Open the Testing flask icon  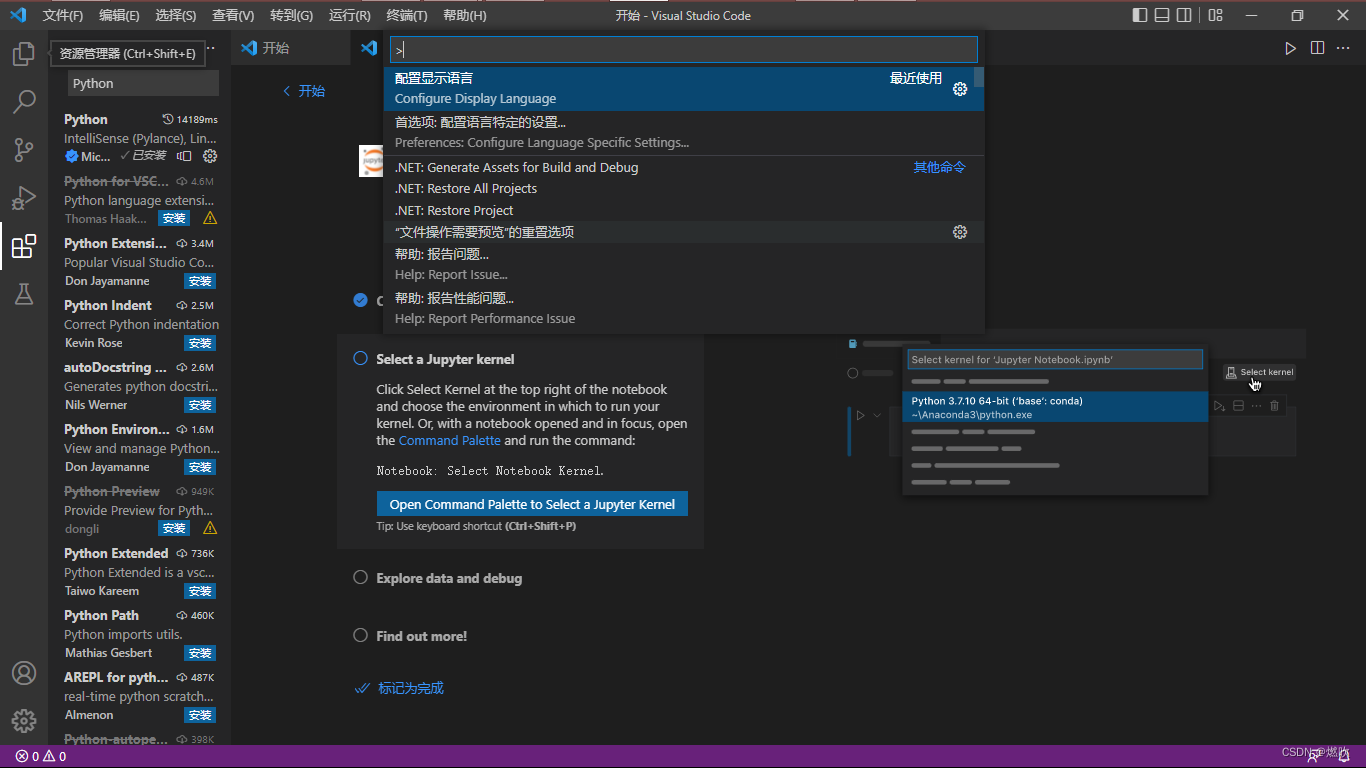(x=23, y=293)
